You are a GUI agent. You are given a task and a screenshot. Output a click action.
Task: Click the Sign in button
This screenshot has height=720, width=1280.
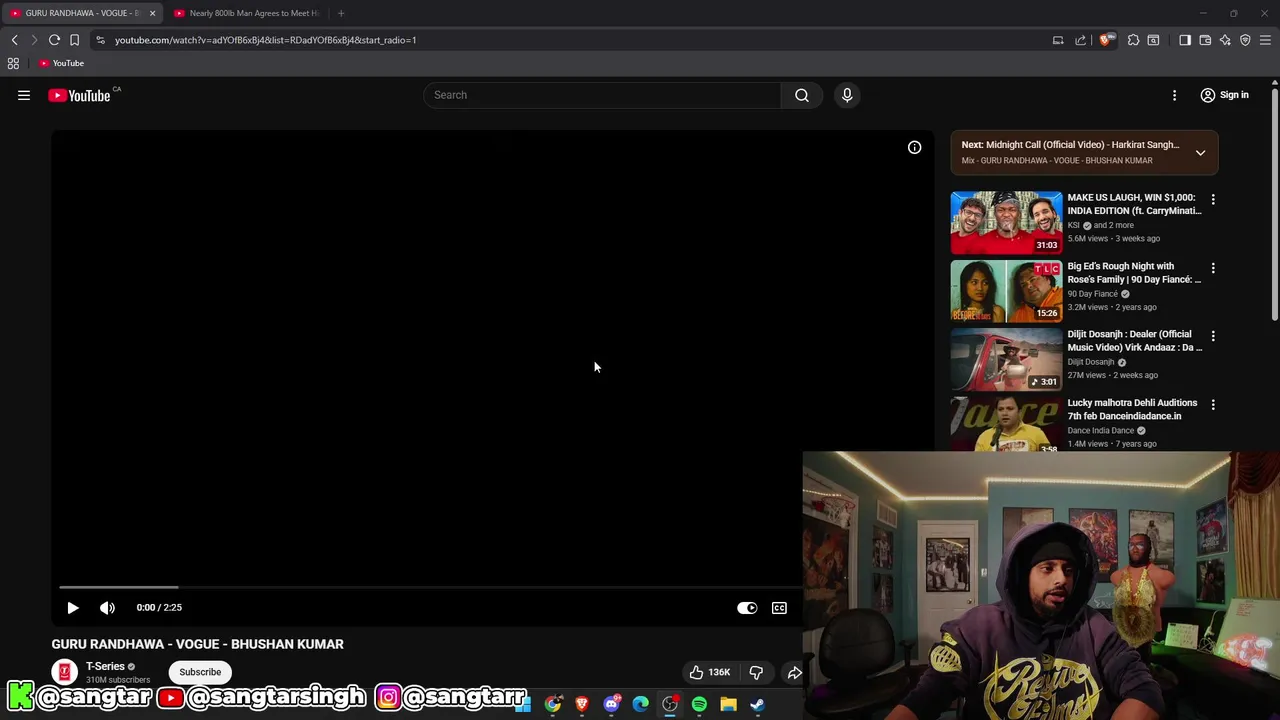click(x=1225, y=95)
